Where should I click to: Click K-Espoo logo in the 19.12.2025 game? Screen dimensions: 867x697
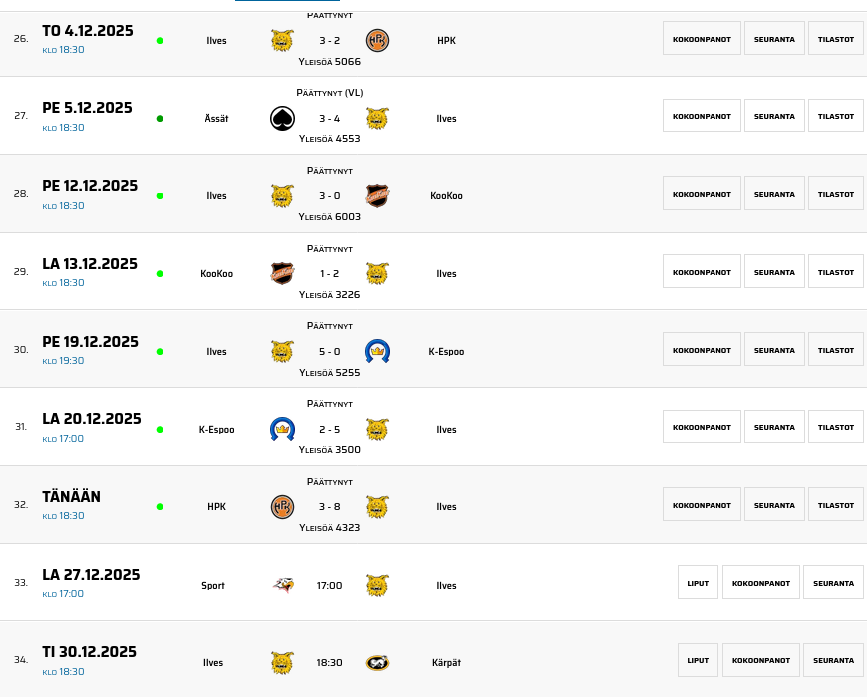click(377, 352)
